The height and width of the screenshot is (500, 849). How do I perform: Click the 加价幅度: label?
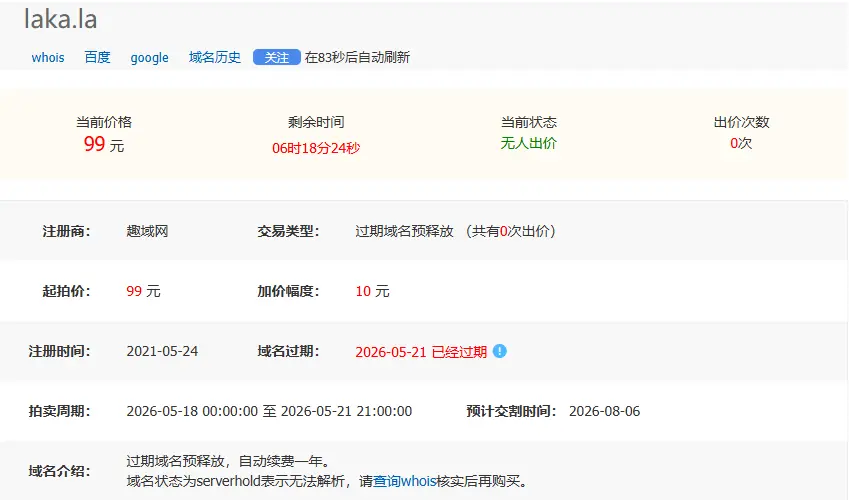coord(288,291)
